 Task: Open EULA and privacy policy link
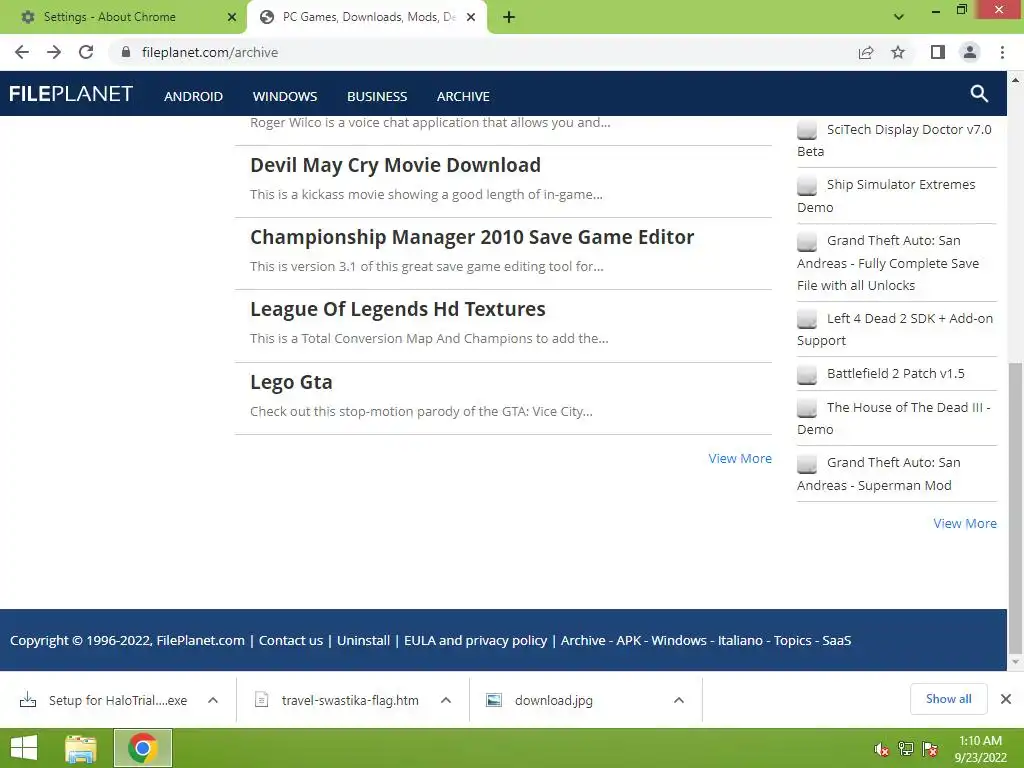475,640
